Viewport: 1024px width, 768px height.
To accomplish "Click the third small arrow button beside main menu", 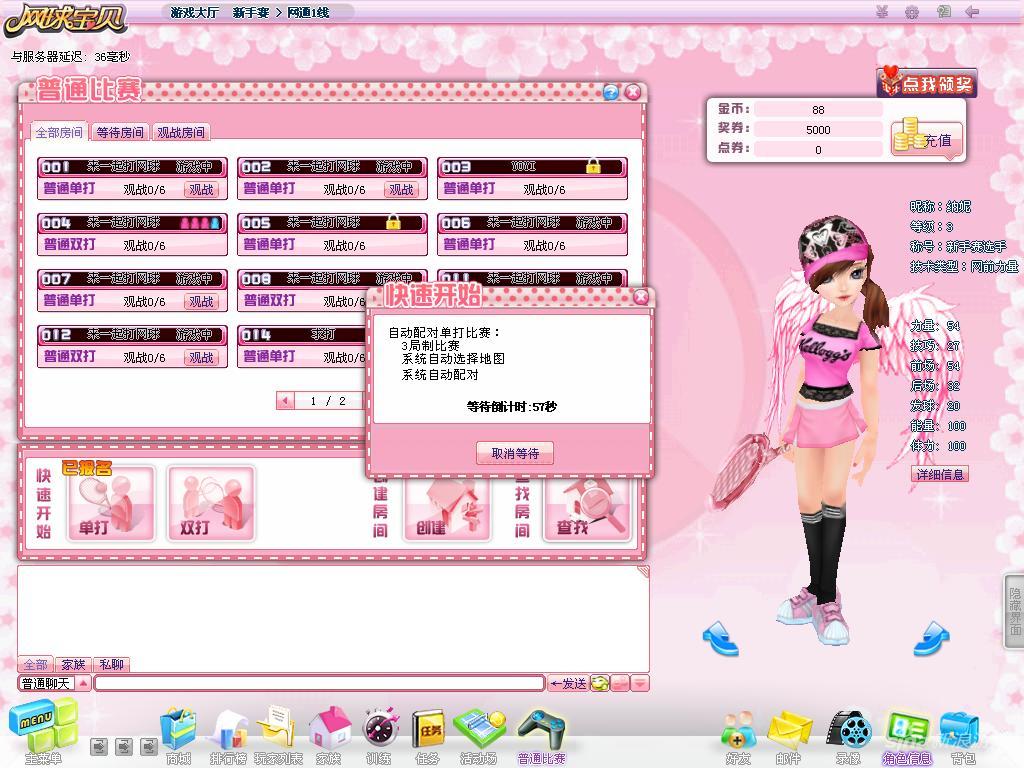I will pyautogui.click(x=150, y=746).
